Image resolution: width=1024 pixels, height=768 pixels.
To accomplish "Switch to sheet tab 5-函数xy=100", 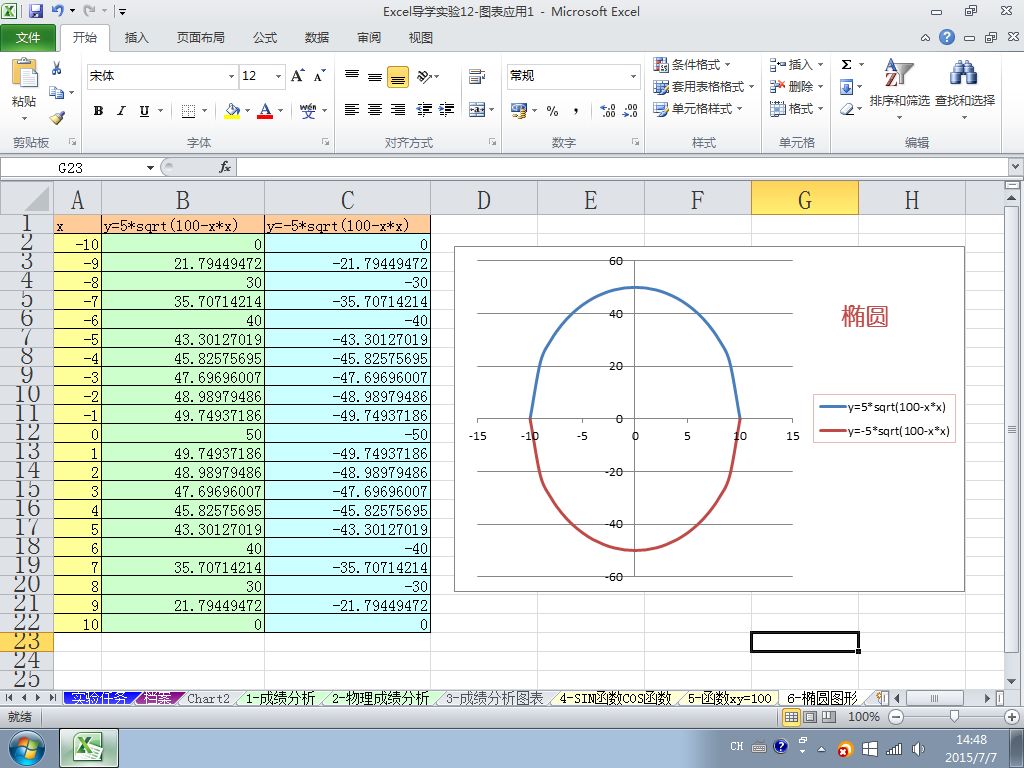I will pyautogui.click(x=729, y=698).
